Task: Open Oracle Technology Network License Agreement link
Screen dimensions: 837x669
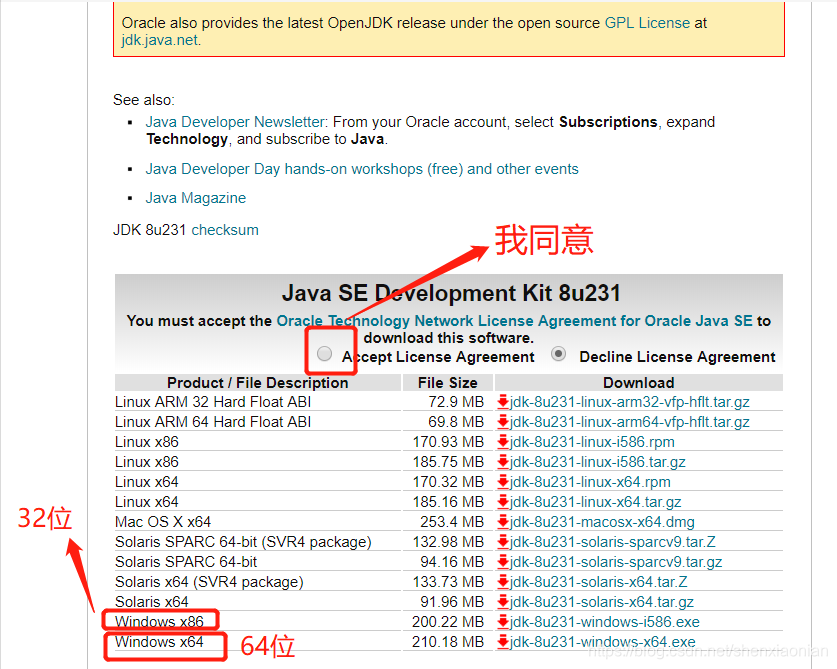Action: click(x=514, y=320)
